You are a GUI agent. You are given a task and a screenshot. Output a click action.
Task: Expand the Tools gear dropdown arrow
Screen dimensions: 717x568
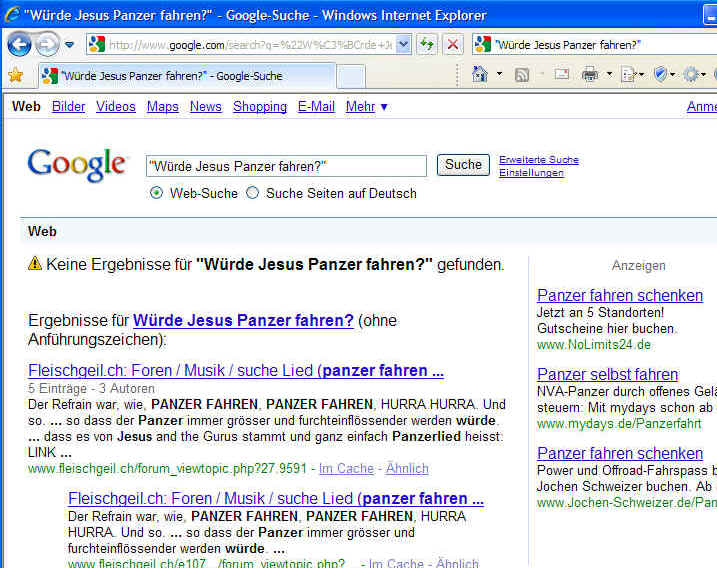tap(703, 75)
